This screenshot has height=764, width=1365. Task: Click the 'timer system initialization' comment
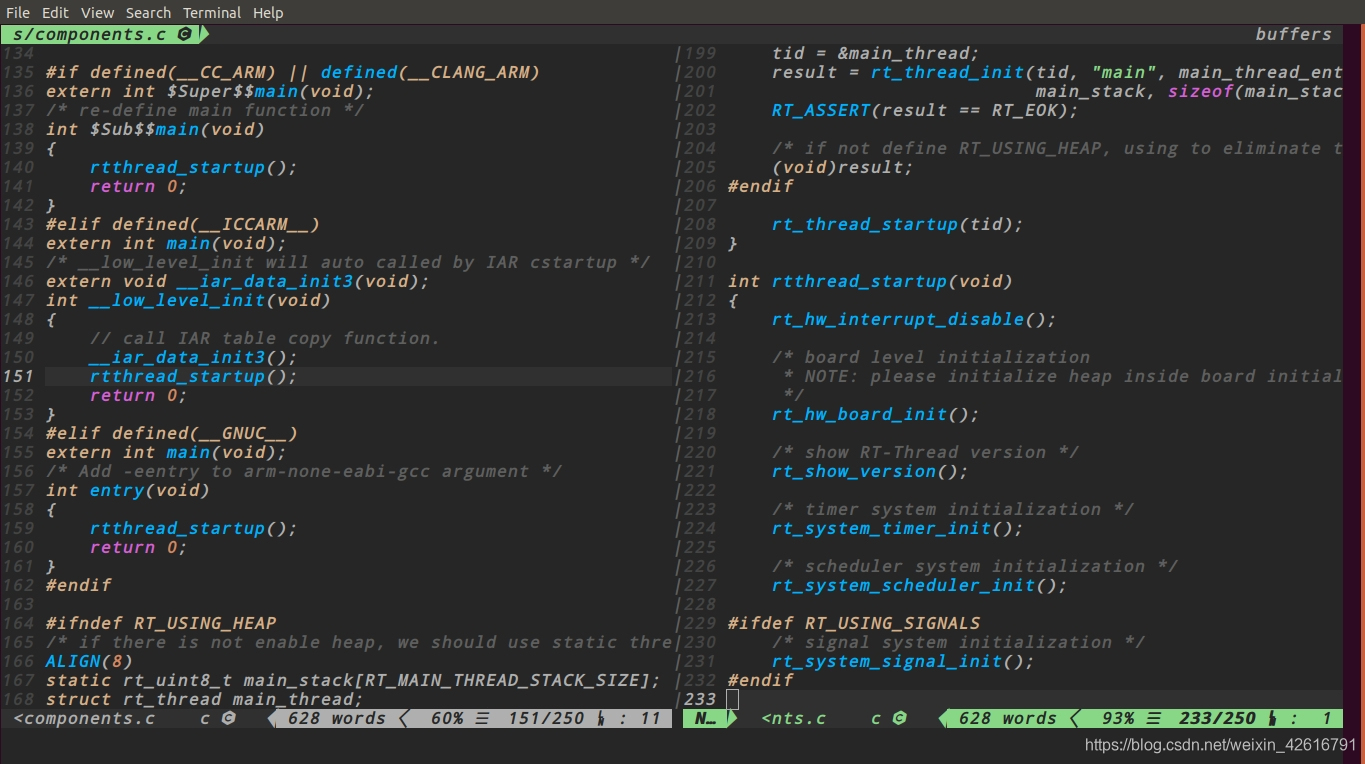(x=953, y=510)
